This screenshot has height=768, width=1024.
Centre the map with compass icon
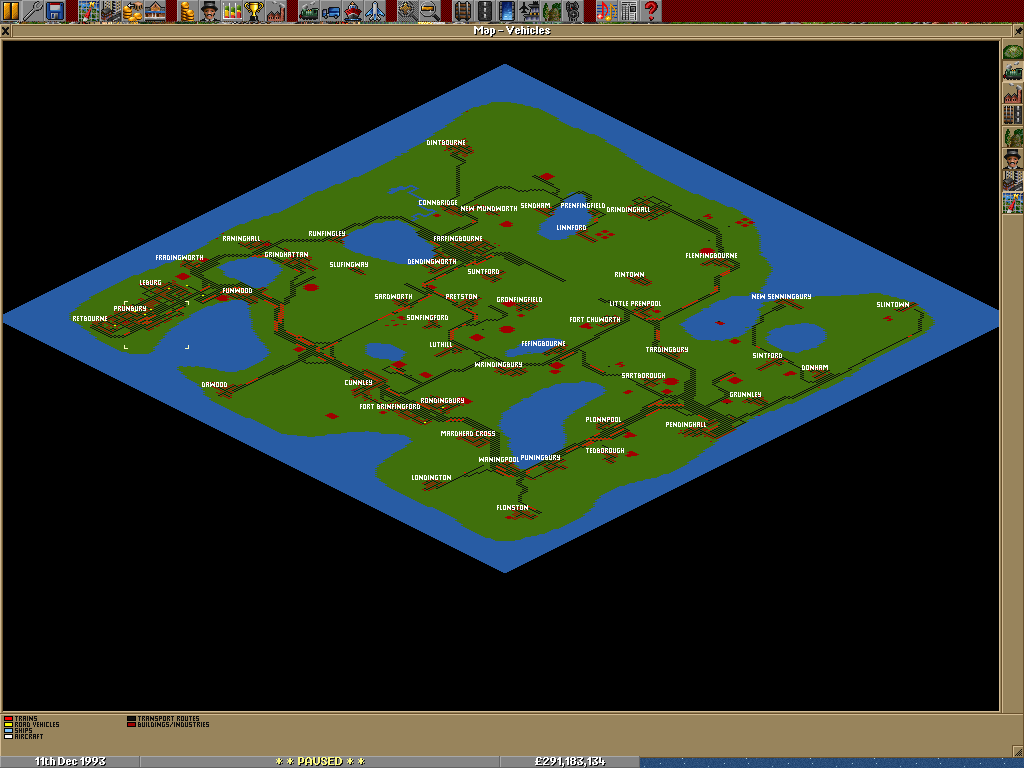[x=1012, y=202]
